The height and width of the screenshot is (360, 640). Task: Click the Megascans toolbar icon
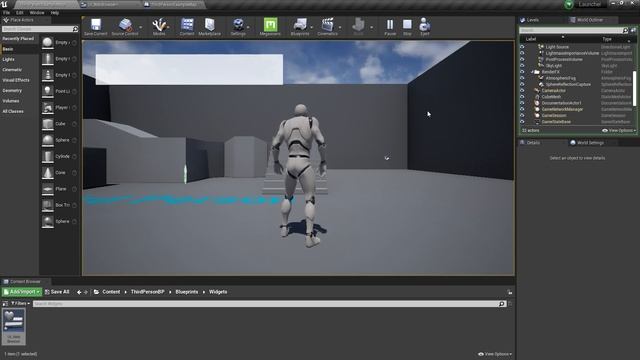tap(270, 24)
